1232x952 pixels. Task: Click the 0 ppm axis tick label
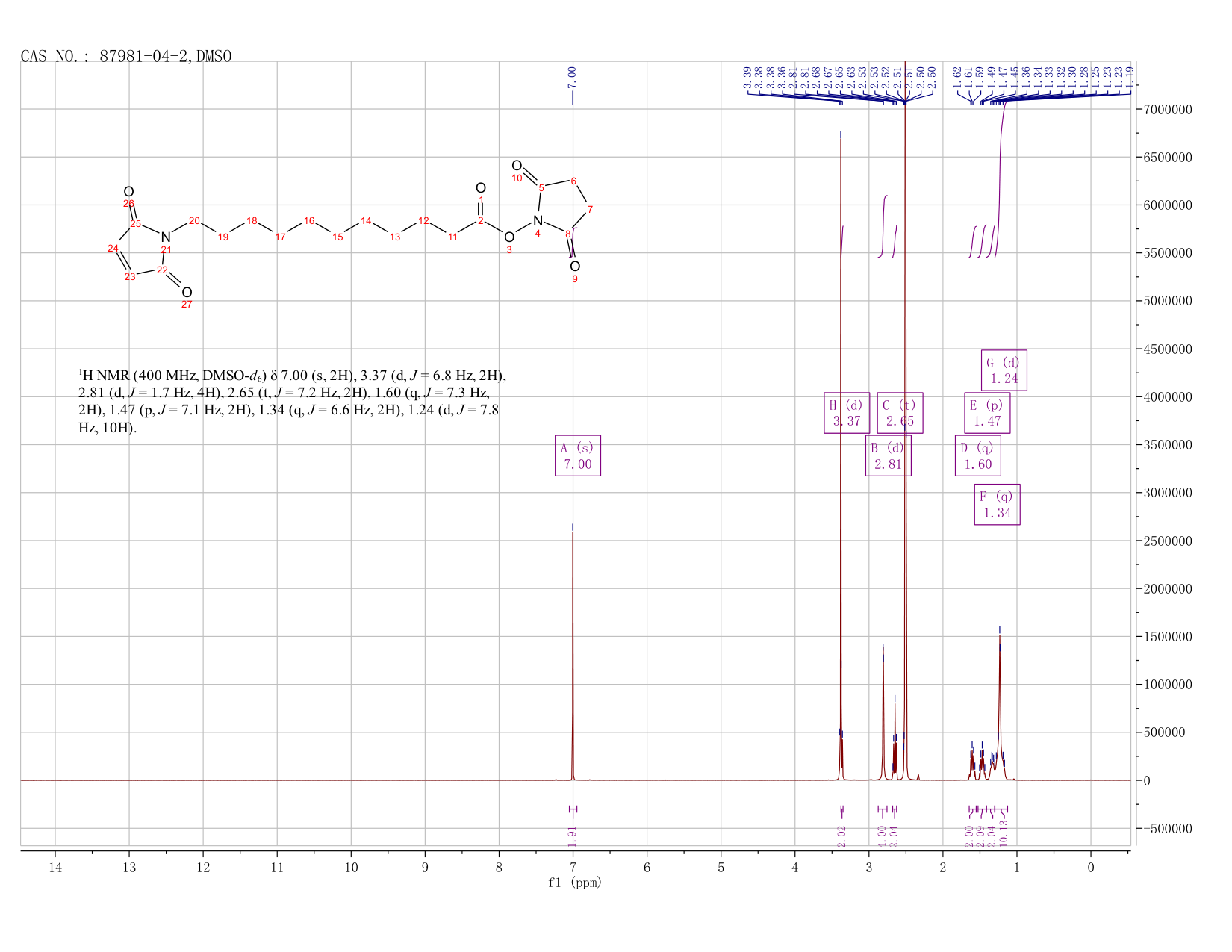(x=1091, y=868)
